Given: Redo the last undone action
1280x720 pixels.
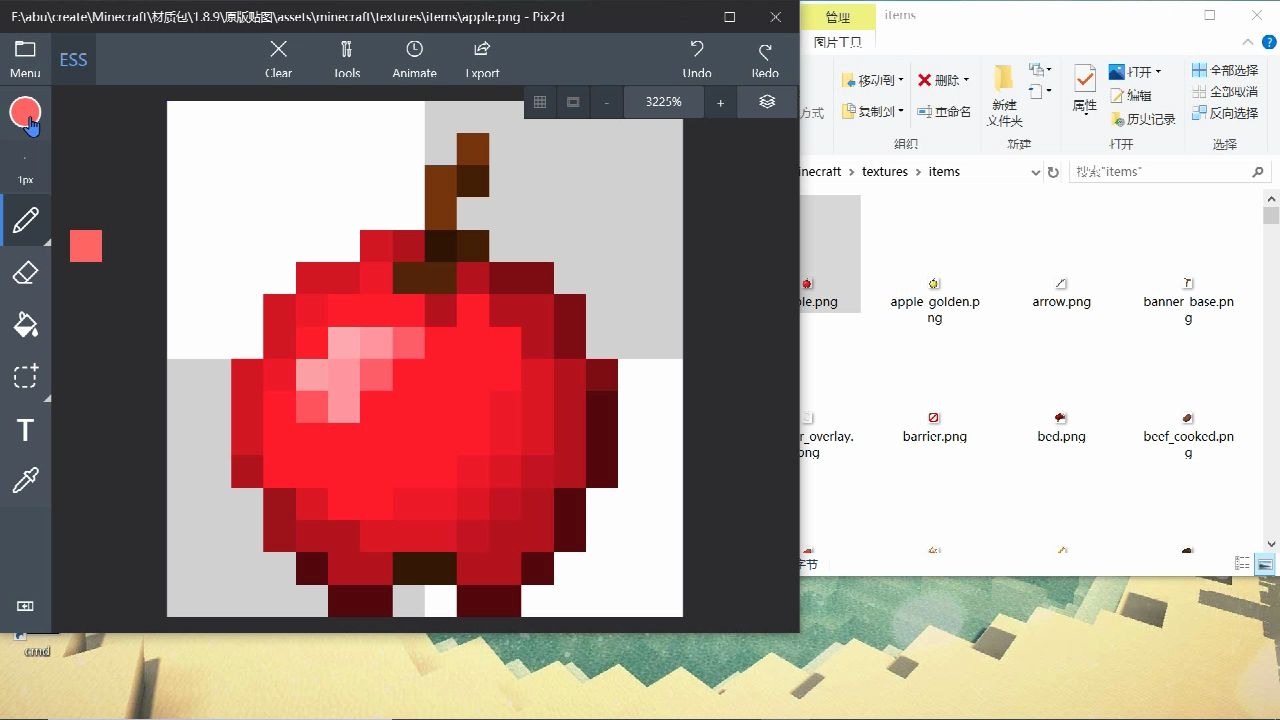Looking at the screenshot, I should point(765,59).
